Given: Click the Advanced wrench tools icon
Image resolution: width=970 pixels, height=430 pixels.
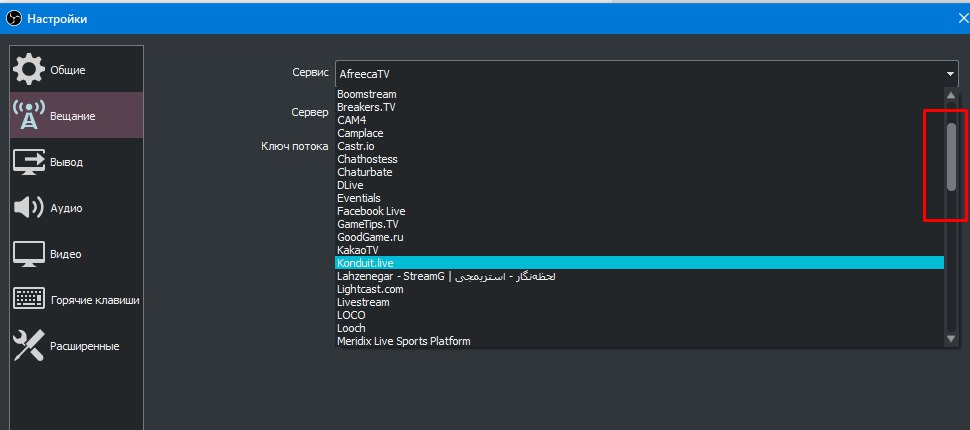Looking at the screenshot, I should click(x=28, y=346).
